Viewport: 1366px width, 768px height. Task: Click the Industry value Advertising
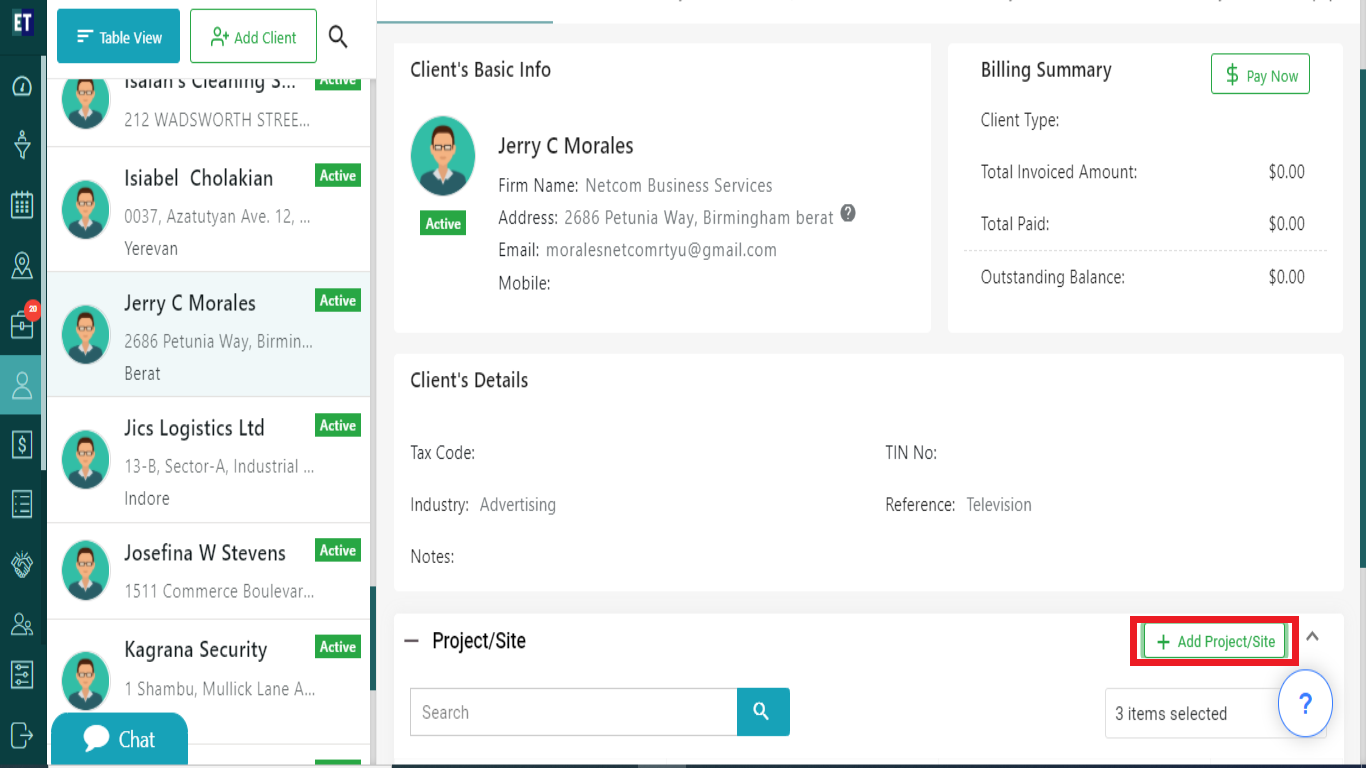click(x=518, y=505)
